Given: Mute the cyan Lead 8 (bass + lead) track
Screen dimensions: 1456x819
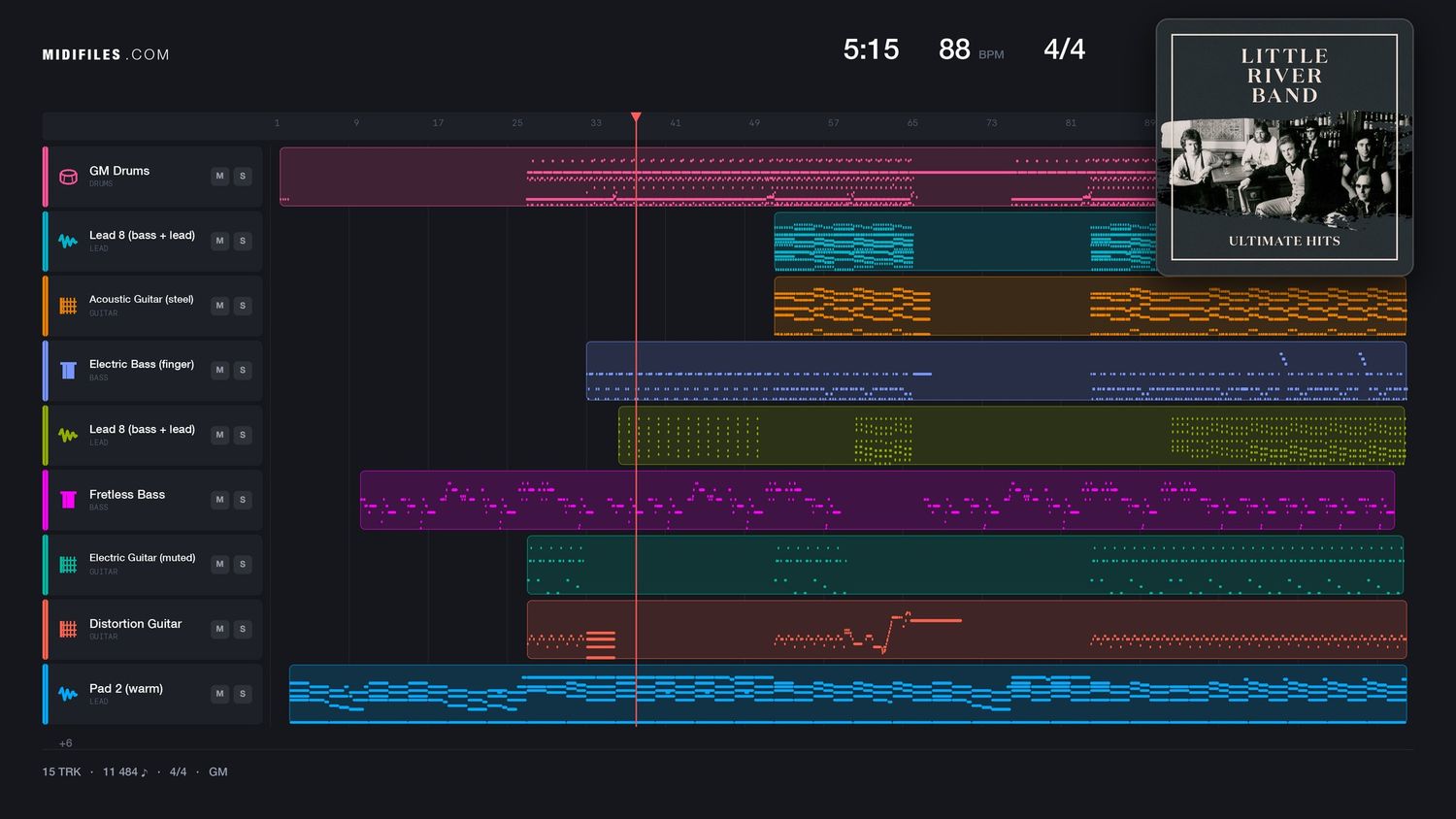Looking at the screenshot, I should 220,241.
